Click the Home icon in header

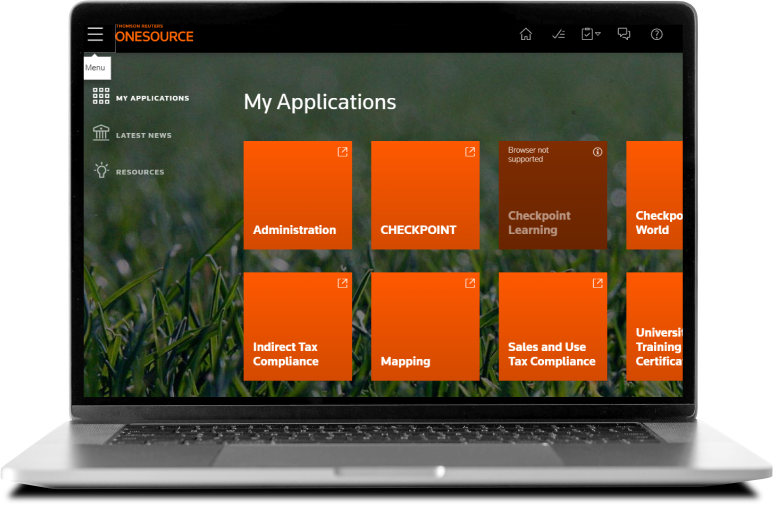pos(526,34)
